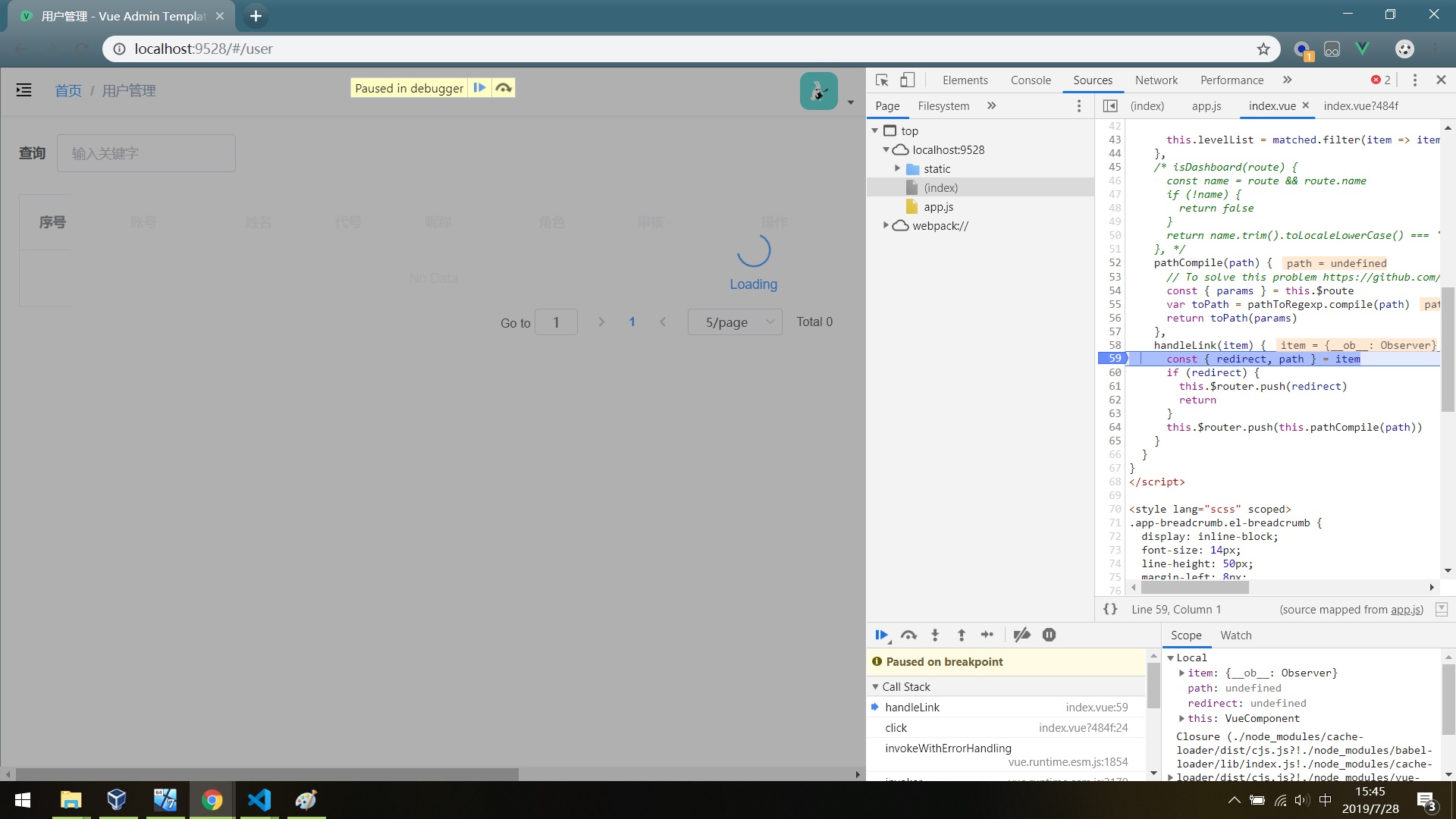
Task: Collapse the localhost:9528 tree node
Action: click(x=886, y=150)
